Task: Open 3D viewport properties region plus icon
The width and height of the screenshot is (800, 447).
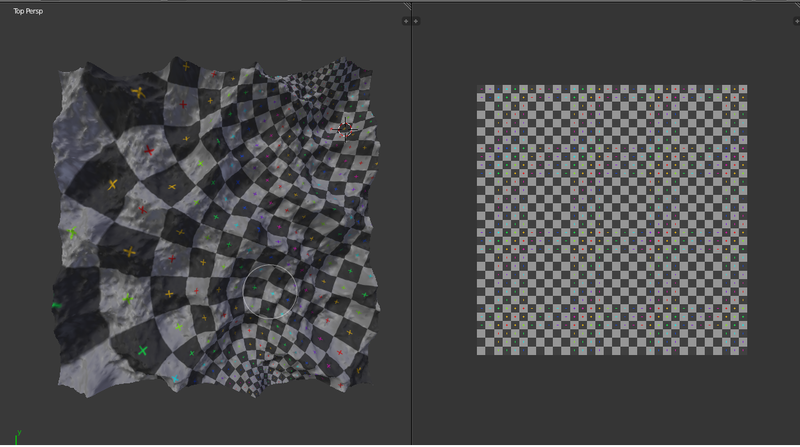Action: coord(406,21)
